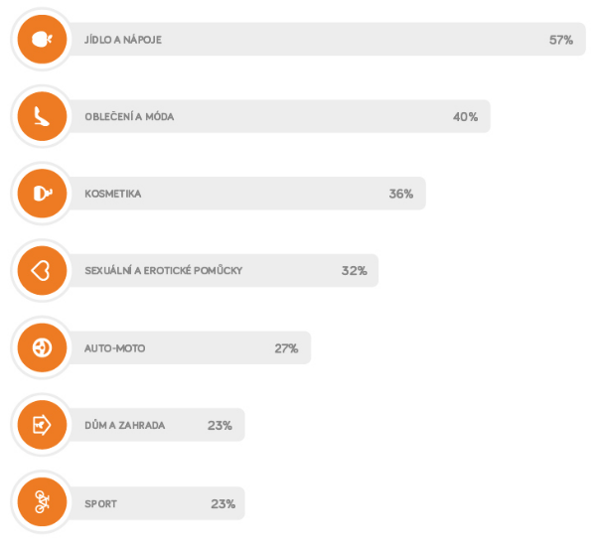The width and height of the screenshot is (600, 546).
Task: Click the perfume bottle cosmetics icon
Action: coord(42,194)
